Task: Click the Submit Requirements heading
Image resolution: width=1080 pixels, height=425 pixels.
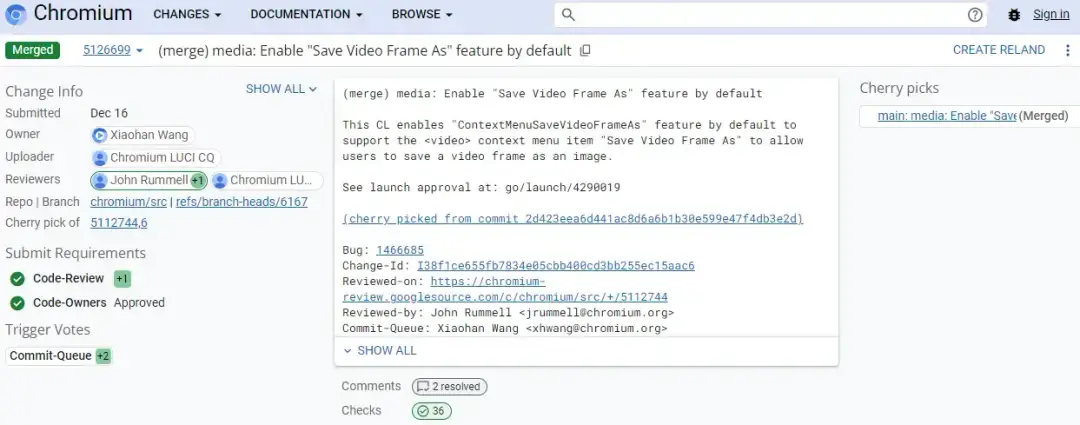Action: point(76,253)
